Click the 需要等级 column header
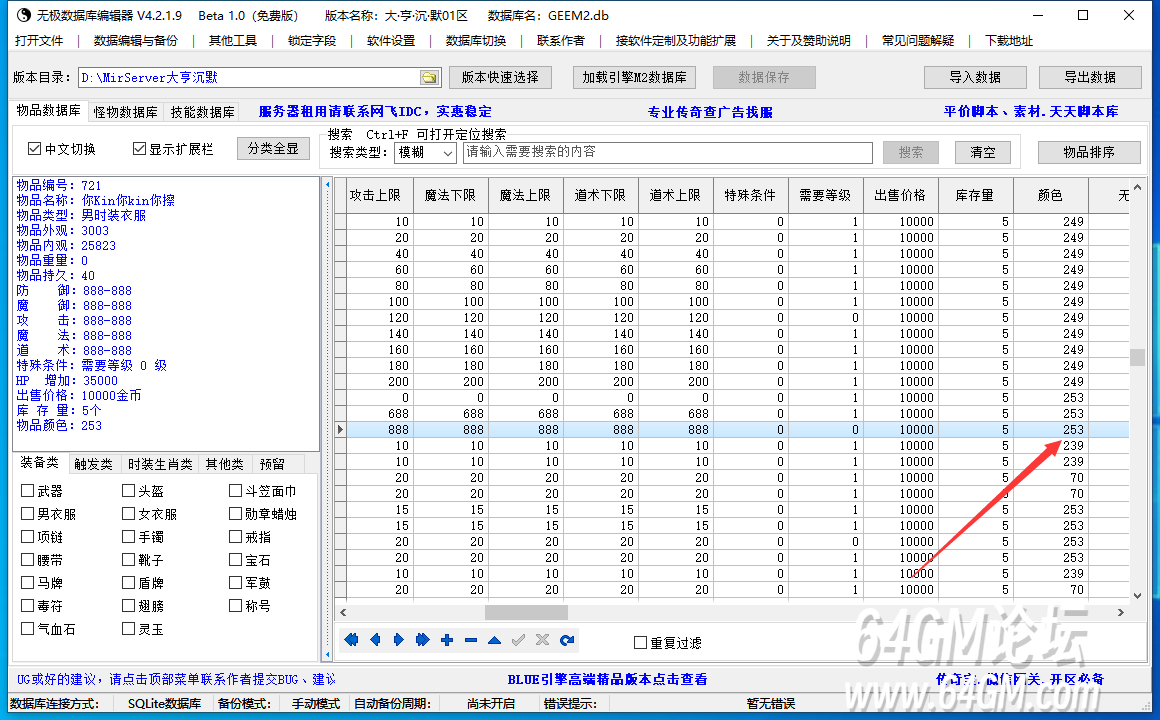This screenshot has width=1160, height=720. click(826, 195)
